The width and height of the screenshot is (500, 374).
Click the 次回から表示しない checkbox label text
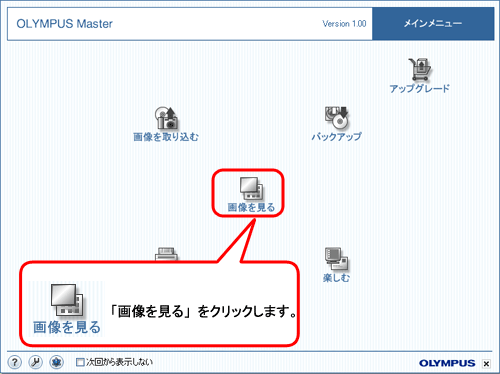point(119,362)
